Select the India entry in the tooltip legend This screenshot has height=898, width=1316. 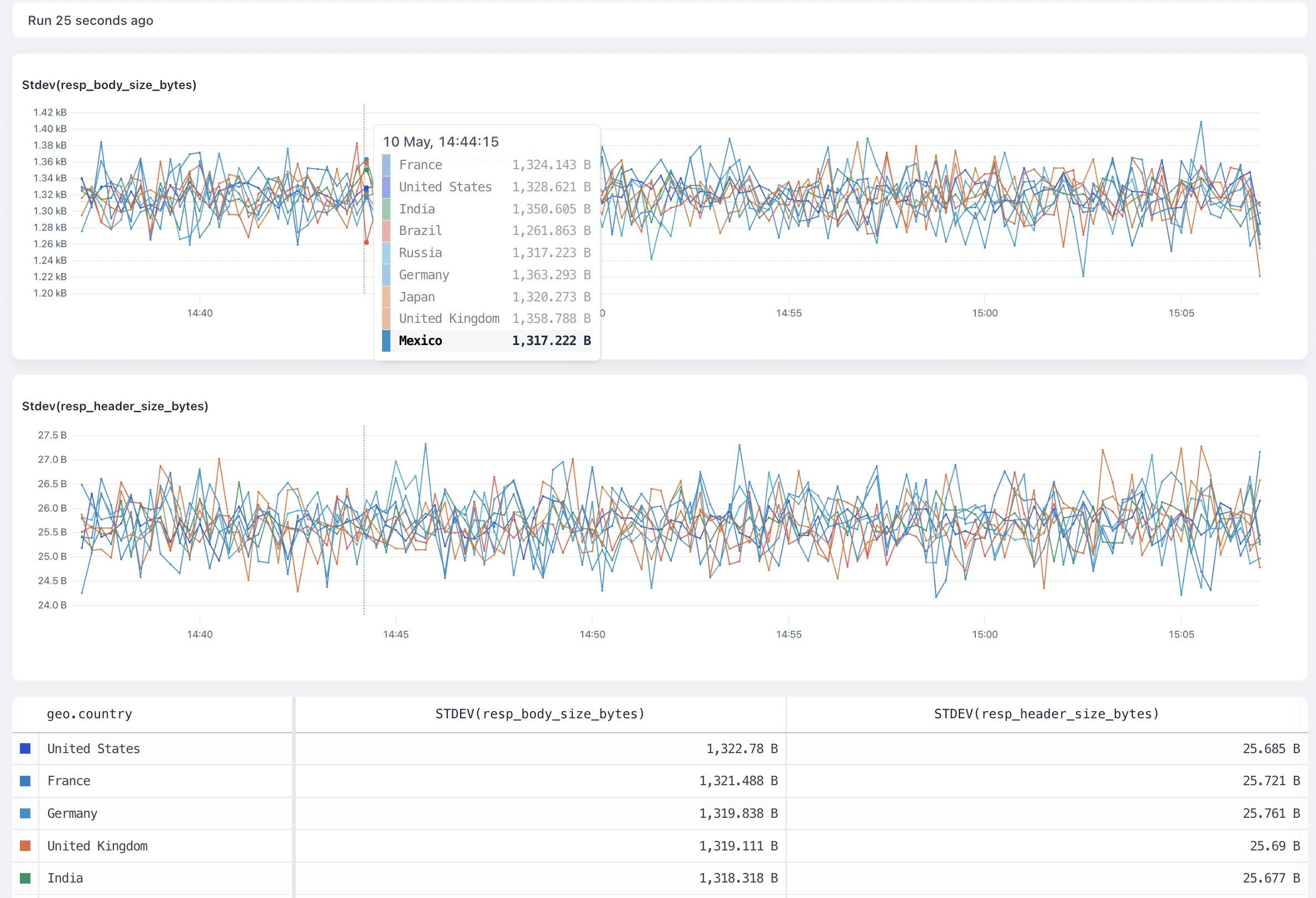387,209
